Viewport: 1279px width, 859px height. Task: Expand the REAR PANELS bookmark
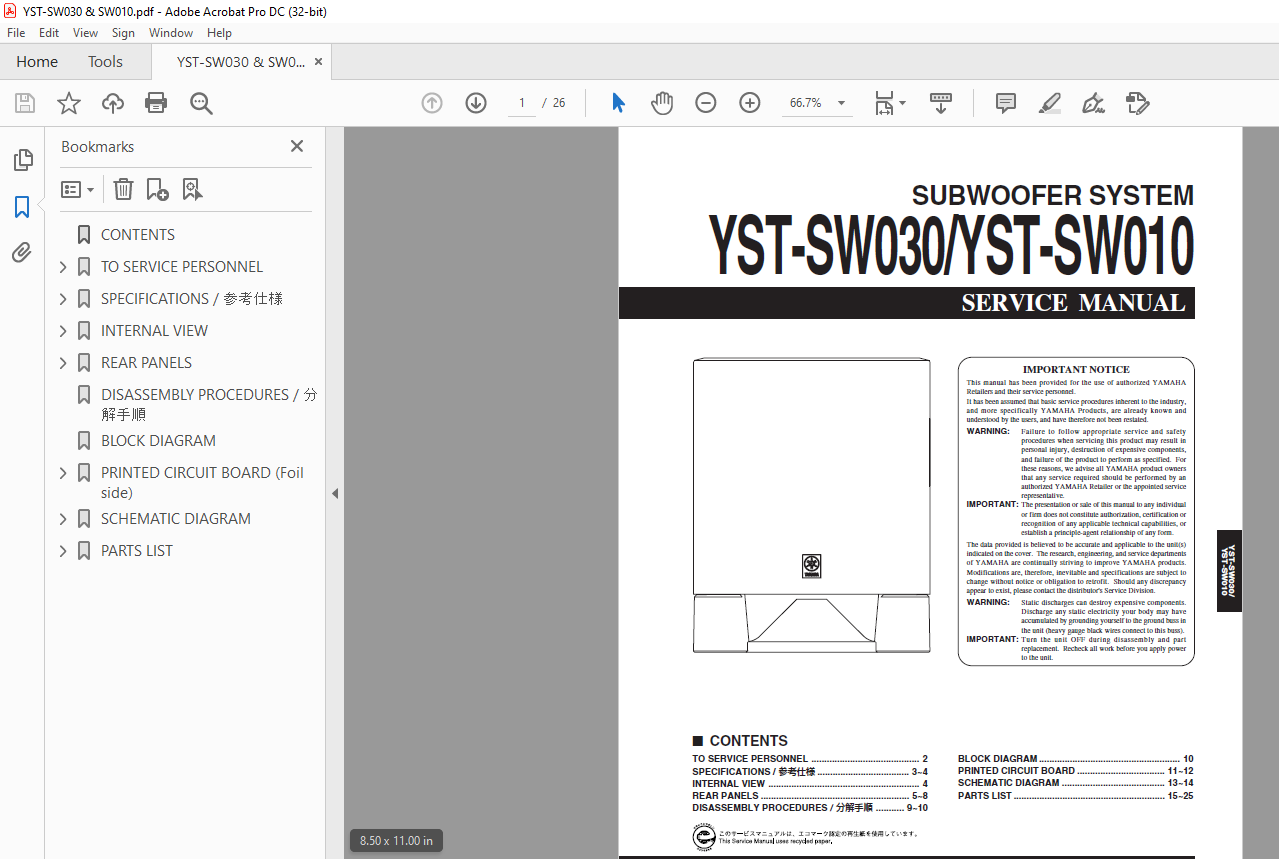tap(63, 363)
